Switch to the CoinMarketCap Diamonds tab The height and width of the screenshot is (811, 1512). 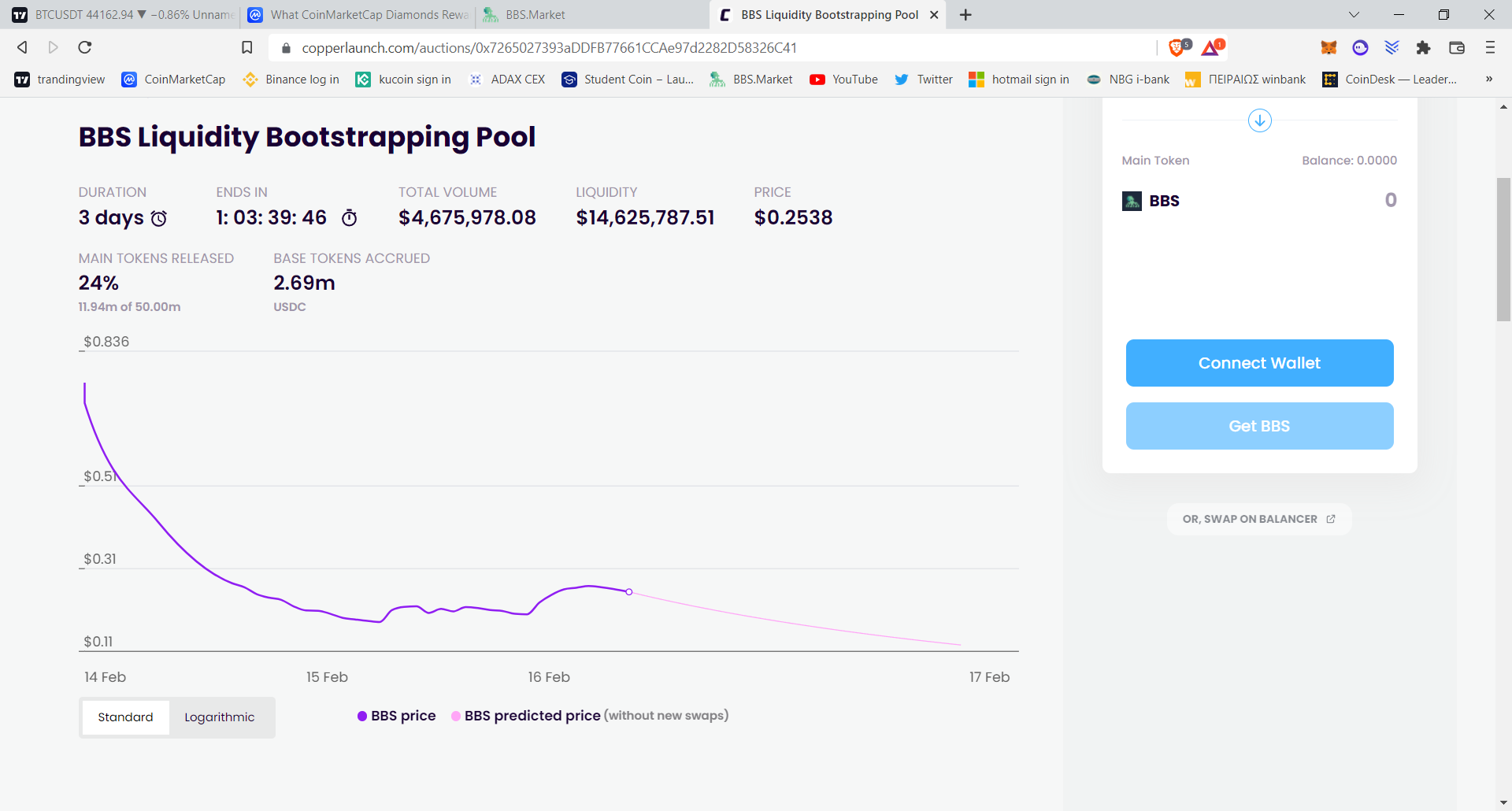click(x=358, y=14)
